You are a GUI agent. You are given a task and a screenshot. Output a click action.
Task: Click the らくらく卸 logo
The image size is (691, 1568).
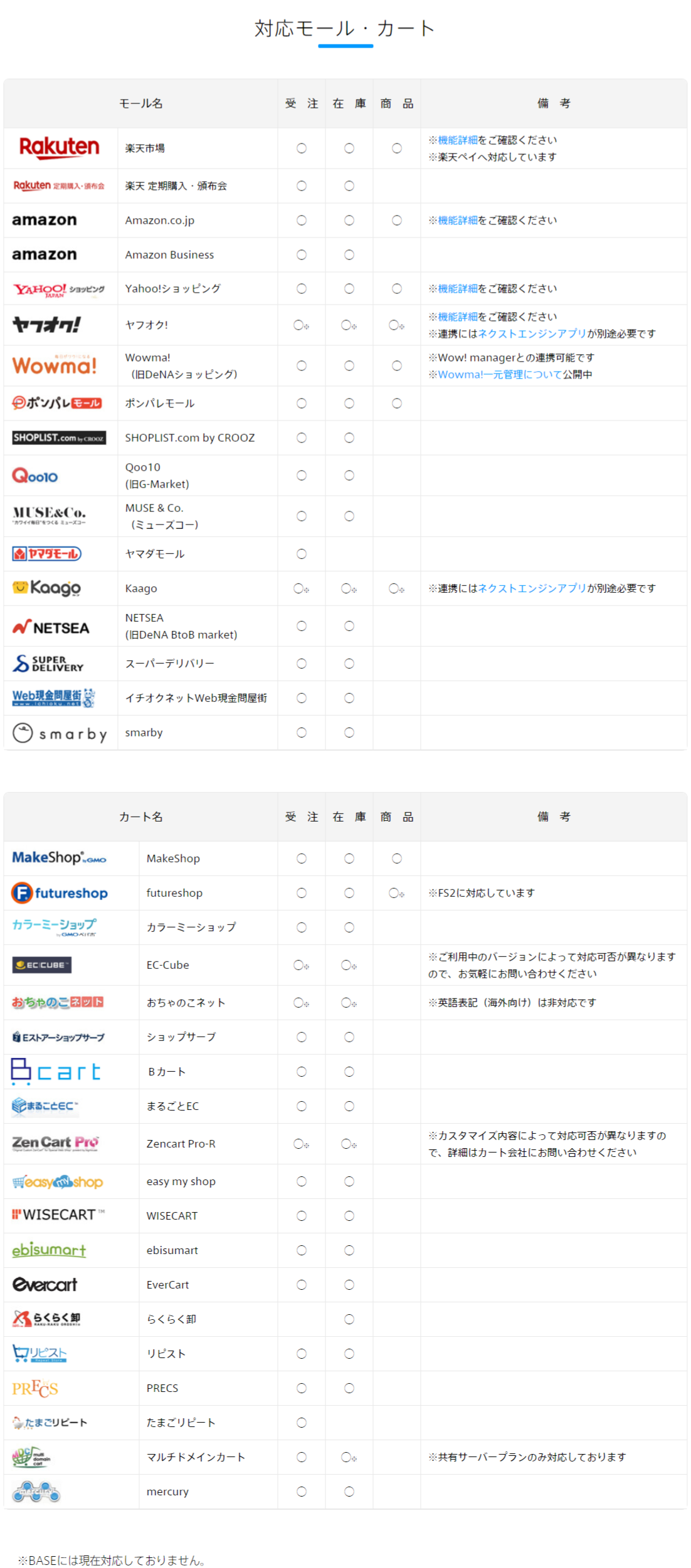(x=46, y=1319)
